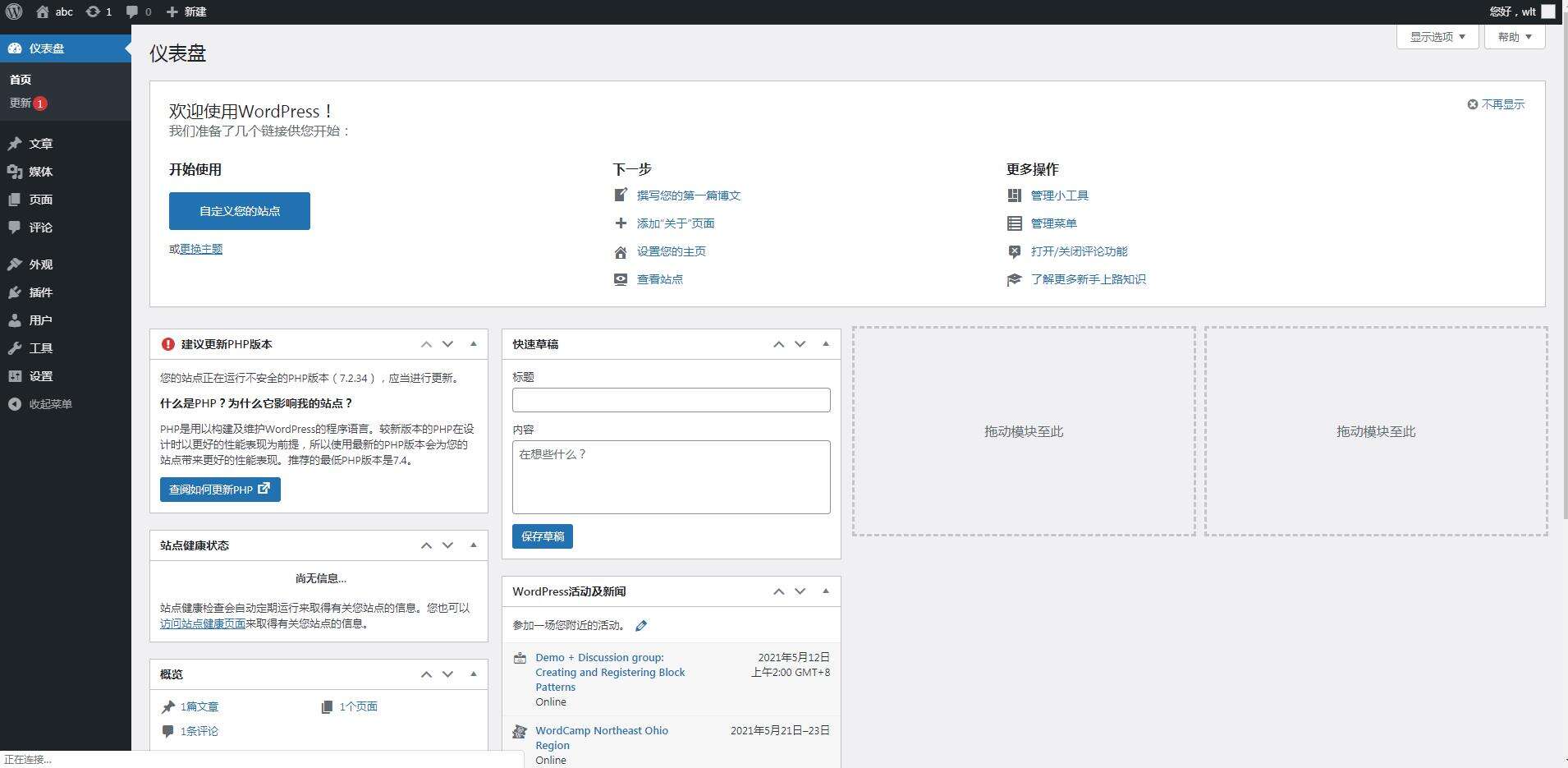The width and height of the screenshot is (1568, 768).
Task: Click 了解更多新手上路知识 link
Action: 1089,279
